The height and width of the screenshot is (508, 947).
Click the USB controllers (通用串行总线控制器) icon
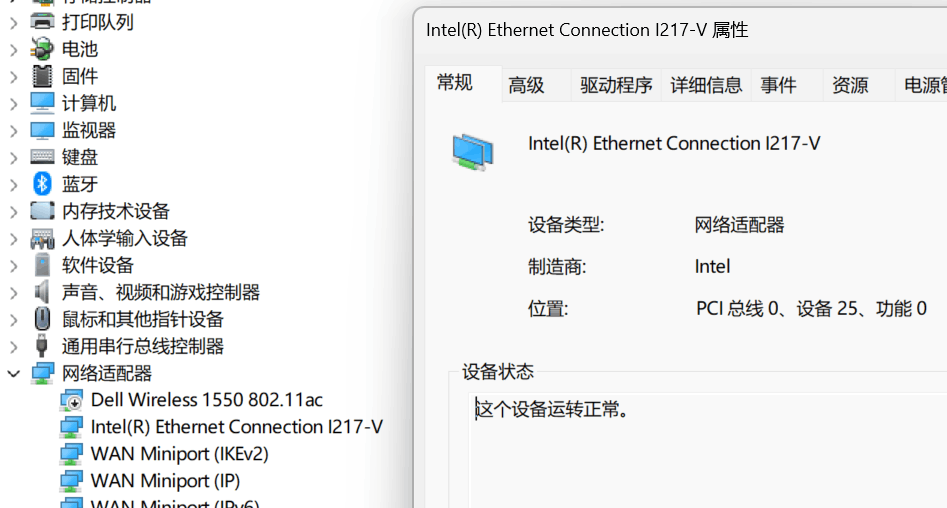pos(42,346)
